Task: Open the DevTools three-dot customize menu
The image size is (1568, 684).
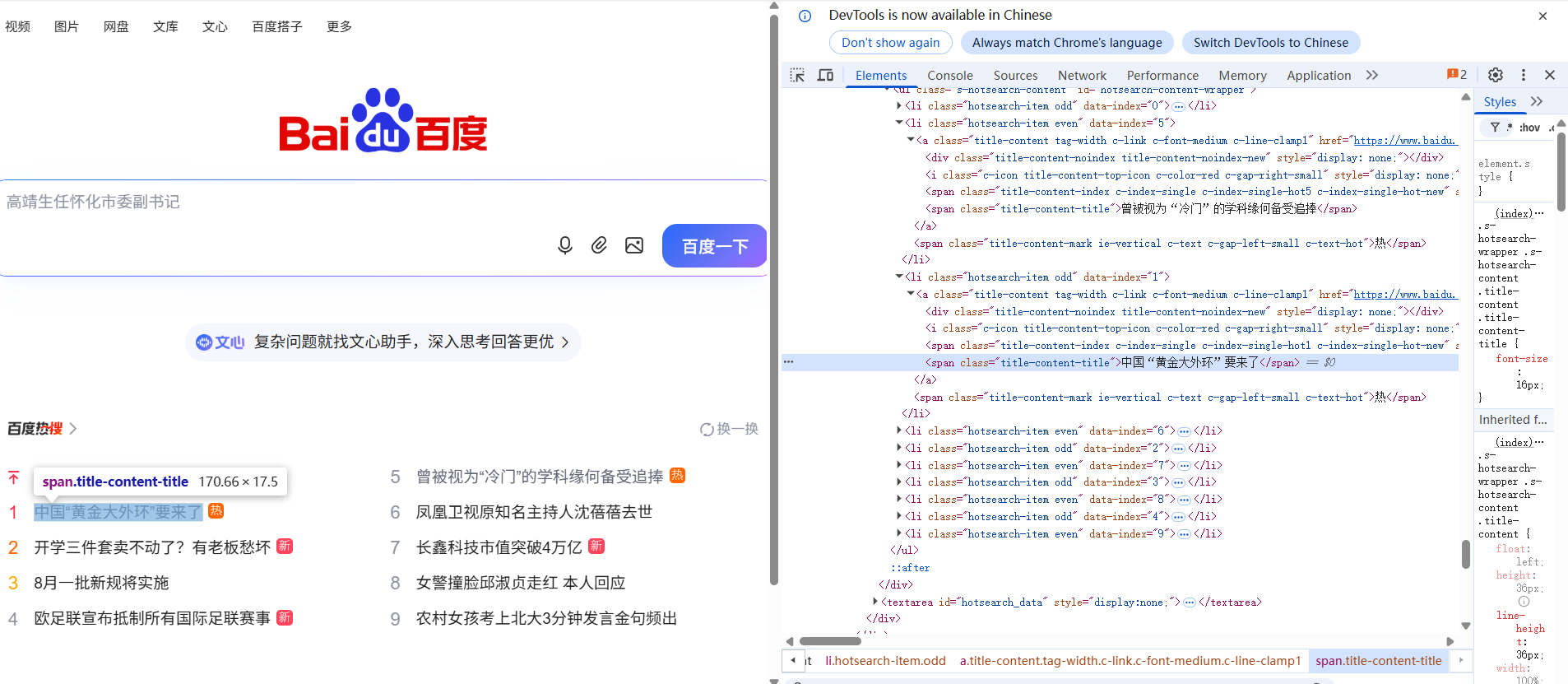Action: (x=1524, y=75)
